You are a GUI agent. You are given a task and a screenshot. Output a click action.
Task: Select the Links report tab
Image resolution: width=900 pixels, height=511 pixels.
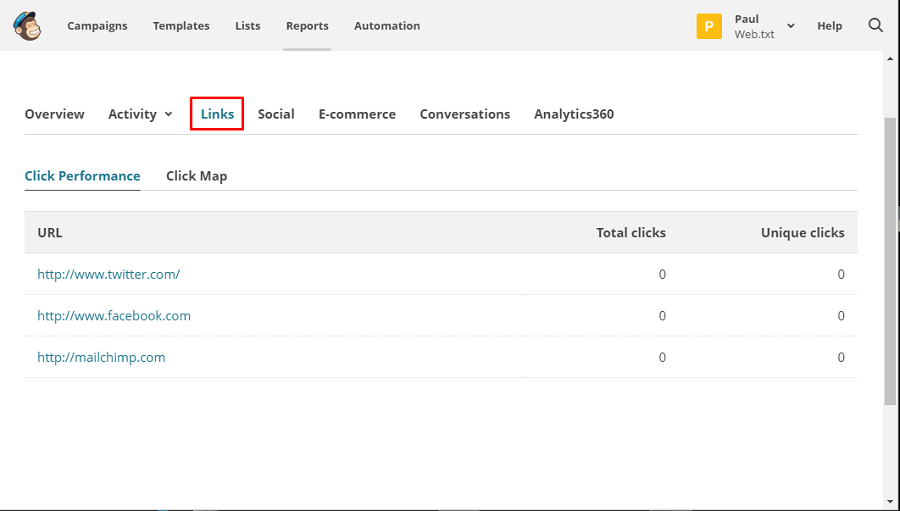[217, 114]
